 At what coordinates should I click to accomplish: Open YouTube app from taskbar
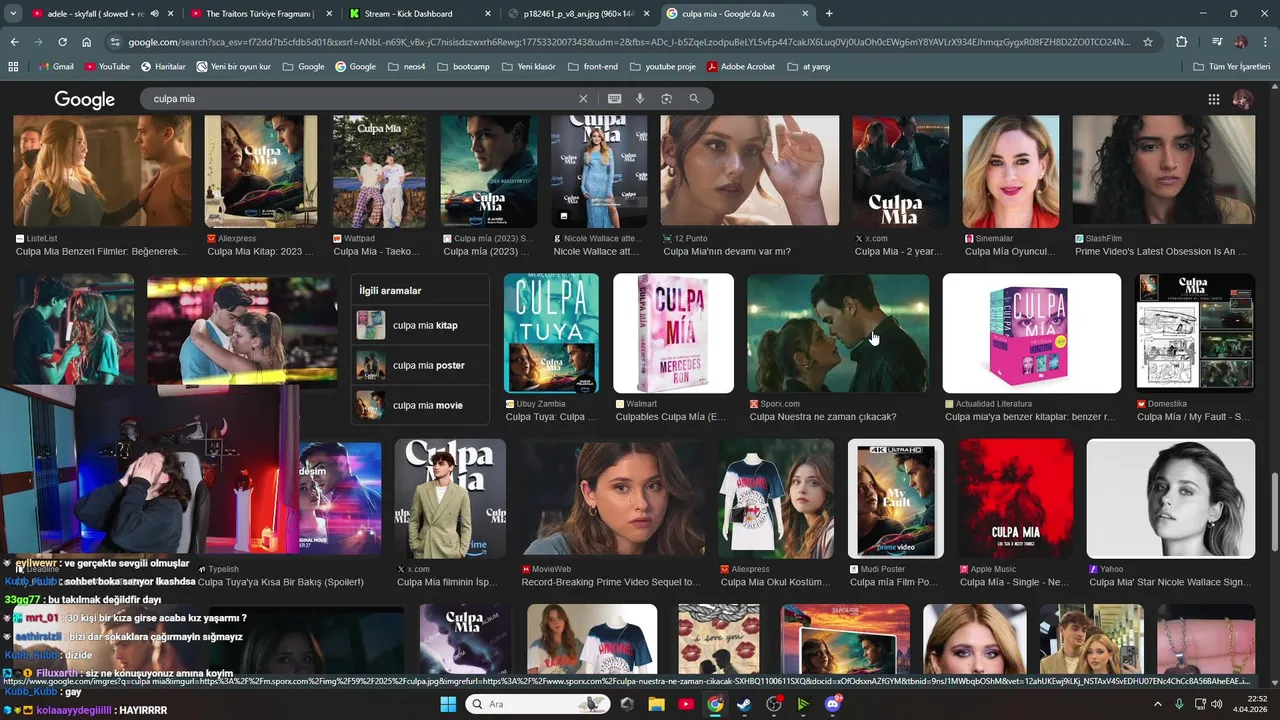point(686,704)
